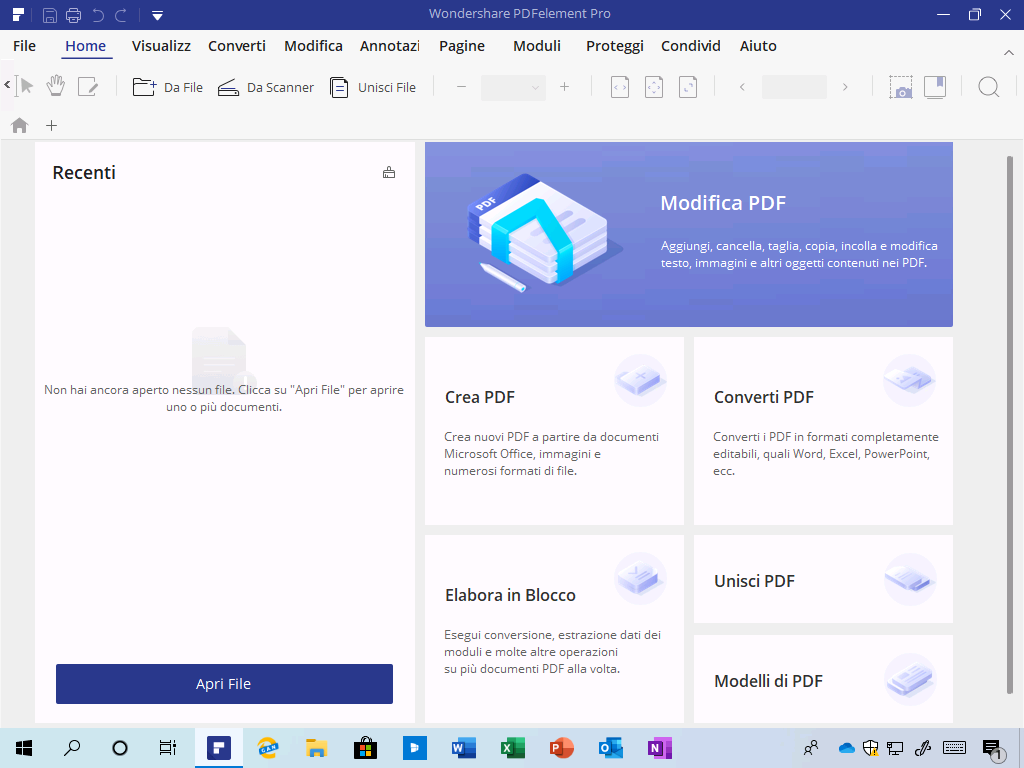
Task: Click the zoom out minus button
Action: tap(461, 87)
